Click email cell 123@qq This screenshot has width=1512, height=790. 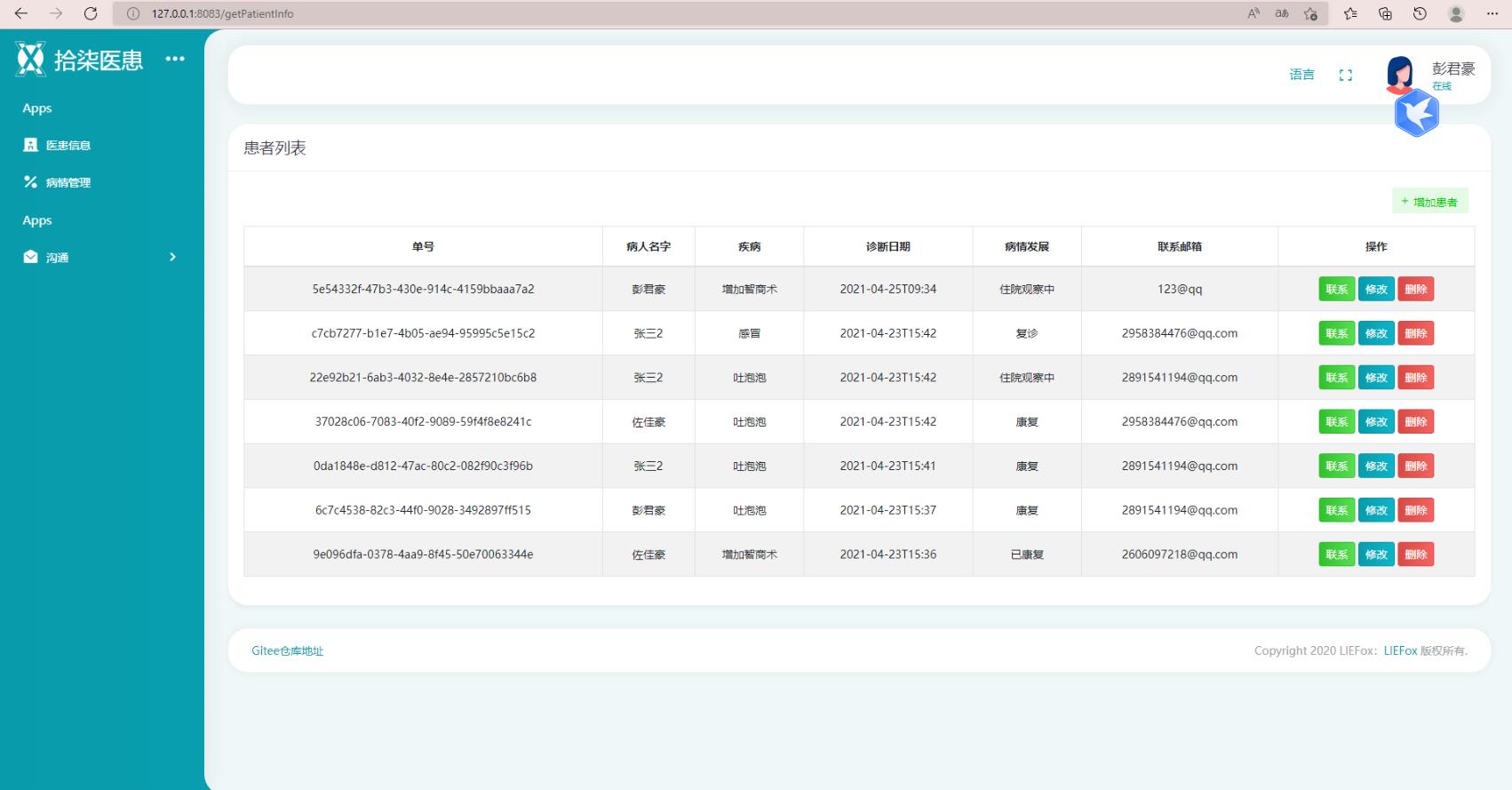click(x=1180, y=289)
